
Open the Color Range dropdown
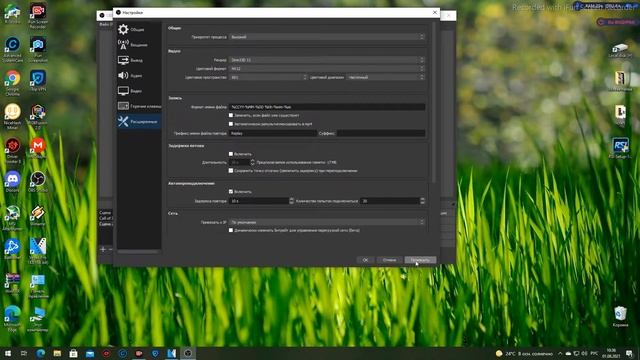tap(386, 77)
